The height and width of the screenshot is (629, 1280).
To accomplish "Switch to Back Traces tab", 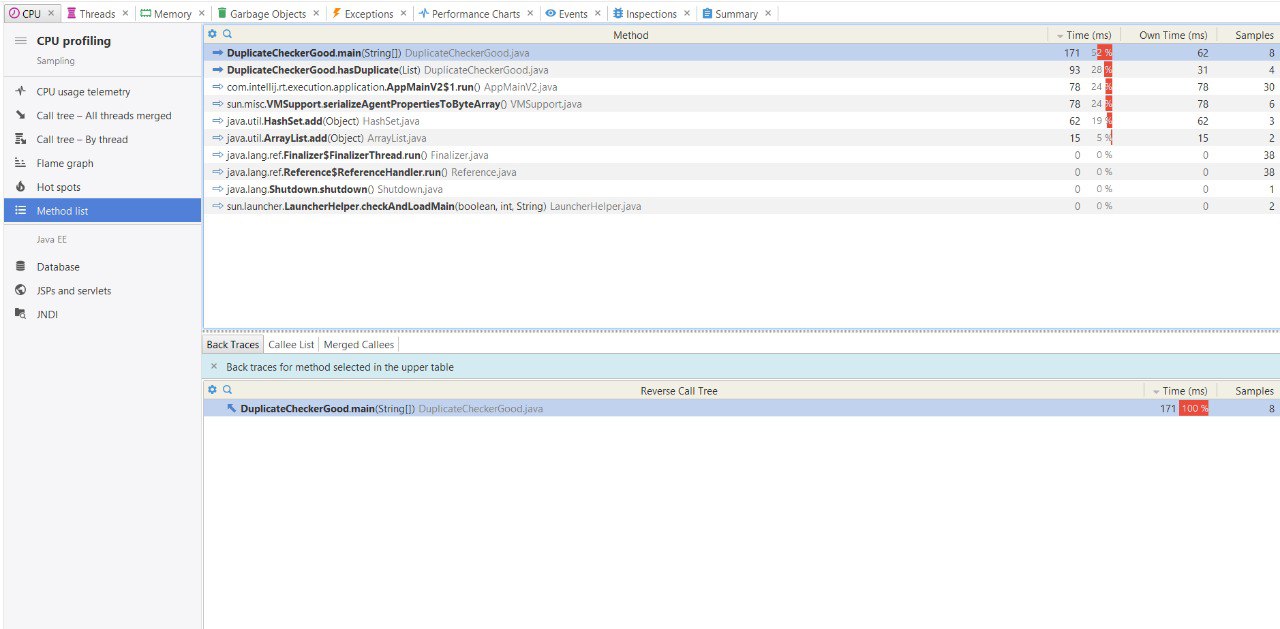I will point(233,344).
